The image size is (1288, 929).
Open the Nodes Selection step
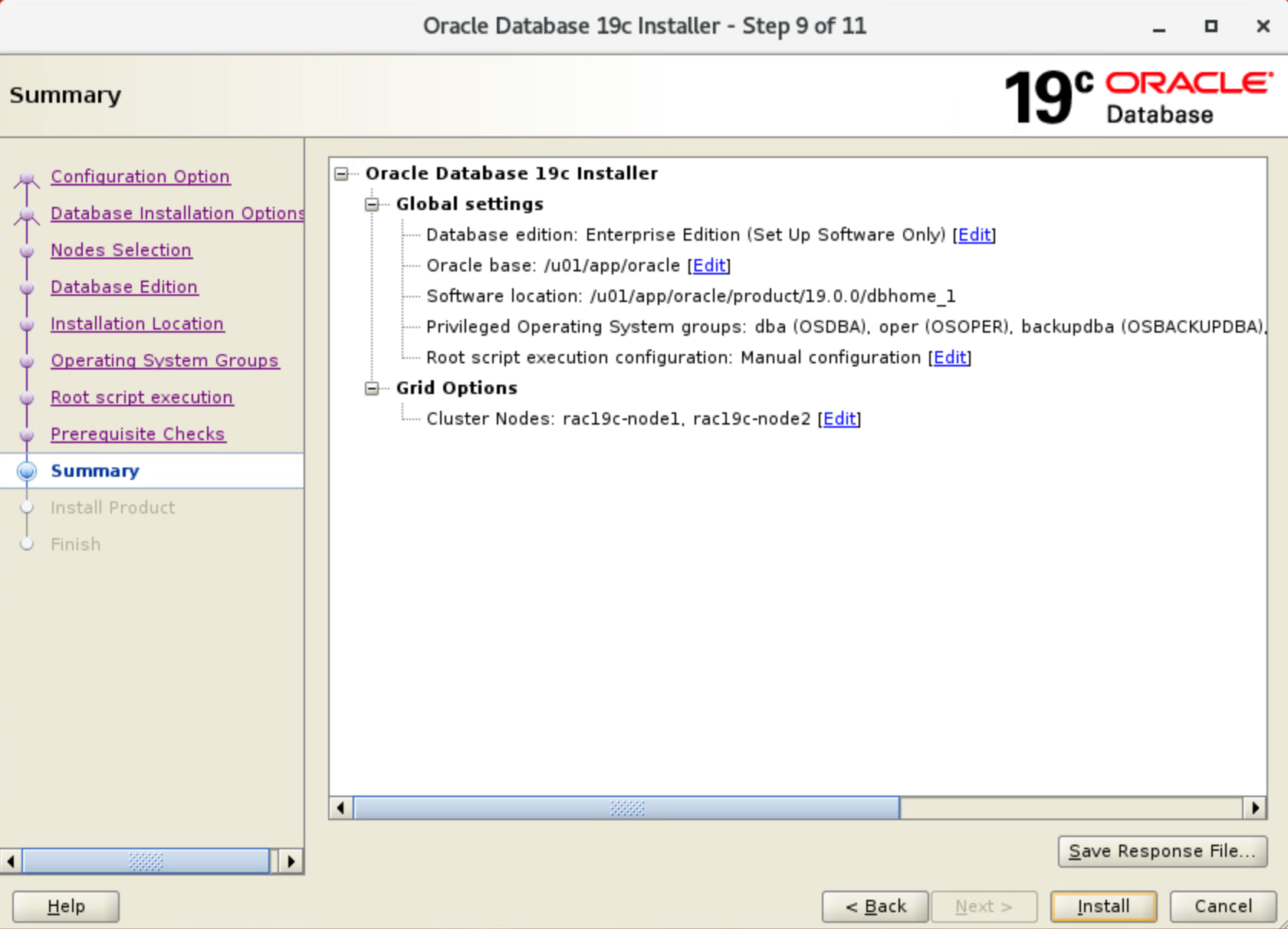[x=121, y=250]
